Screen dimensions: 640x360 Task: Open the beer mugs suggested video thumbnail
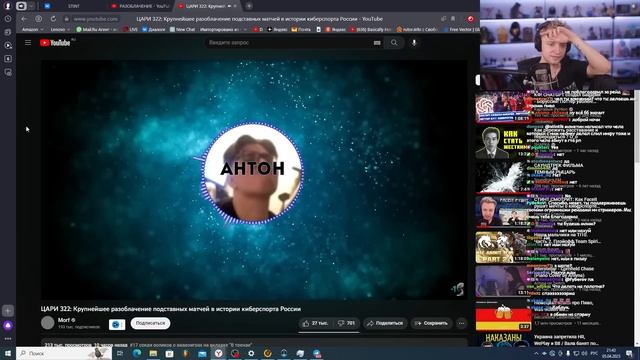pyautogui.click(x=504, y=316)
